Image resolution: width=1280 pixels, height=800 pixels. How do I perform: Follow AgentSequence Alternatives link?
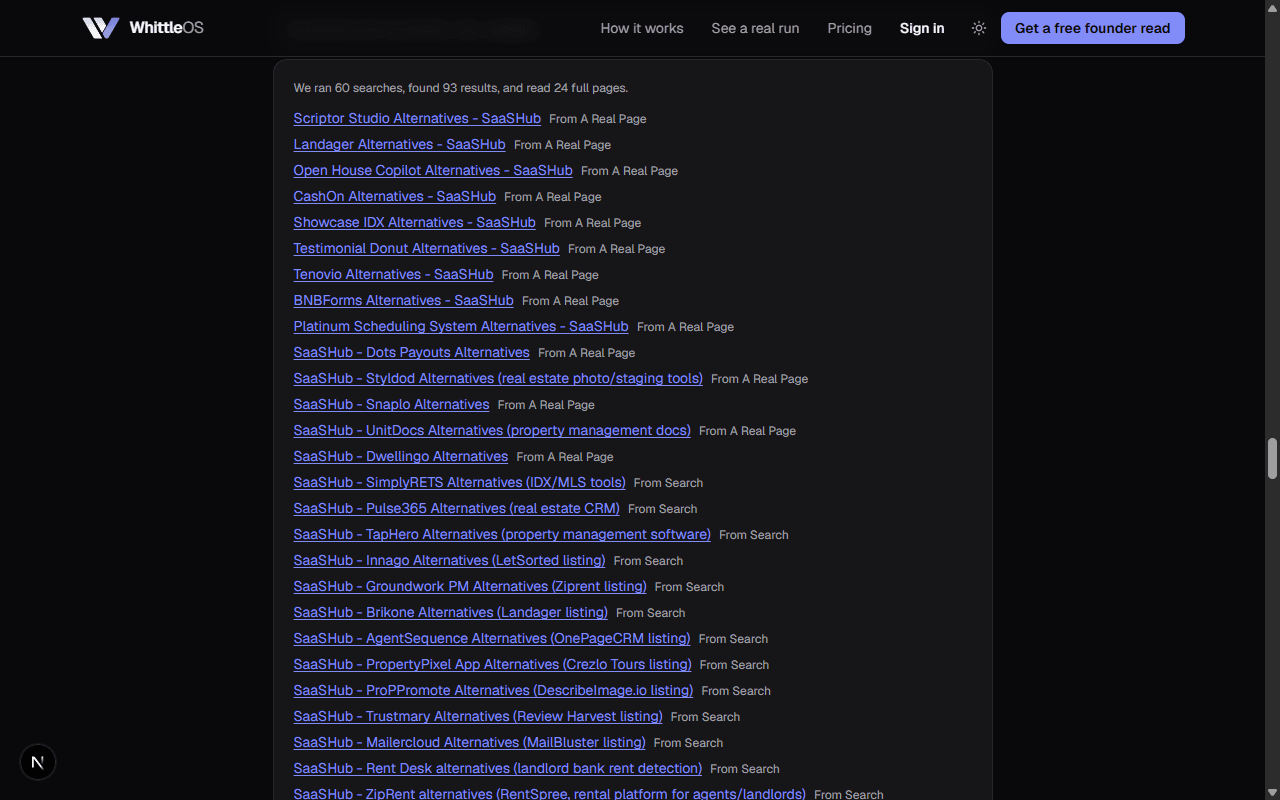pyautogui.click(x=492, y=638)
